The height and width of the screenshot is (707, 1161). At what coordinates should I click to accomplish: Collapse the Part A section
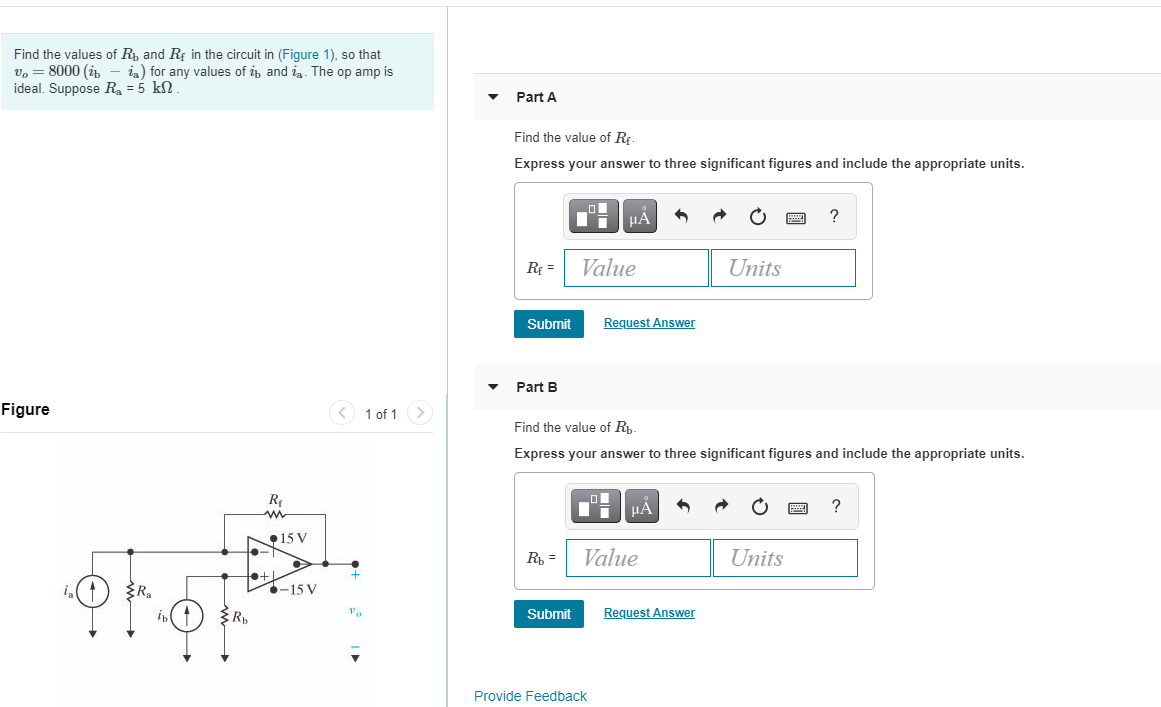pos(492,97)
